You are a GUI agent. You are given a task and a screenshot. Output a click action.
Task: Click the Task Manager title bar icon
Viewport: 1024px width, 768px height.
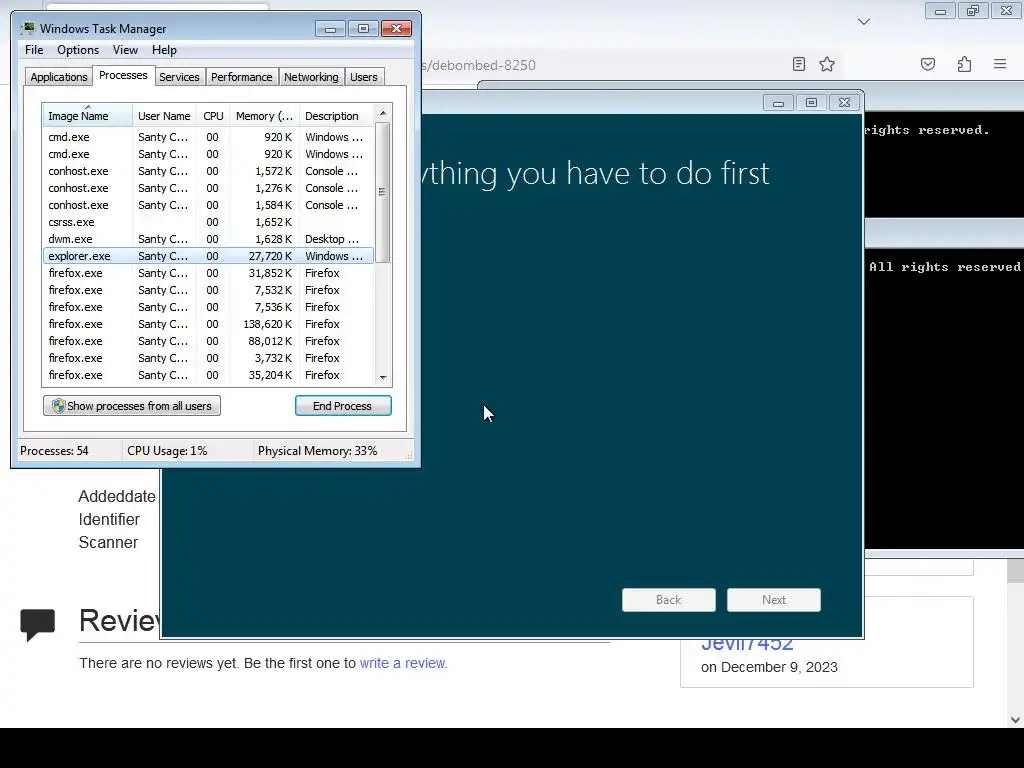(x=28, y=28)
